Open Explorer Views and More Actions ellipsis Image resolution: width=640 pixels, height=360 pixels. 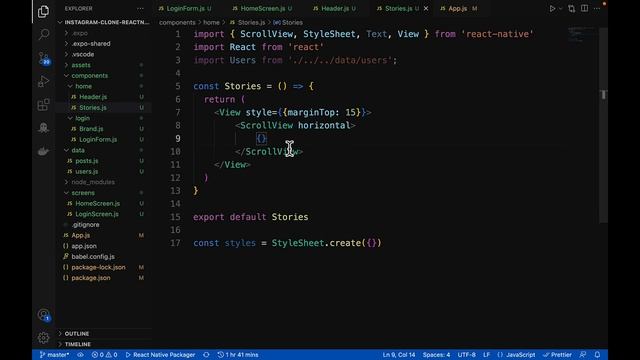[x=140, y=9]
